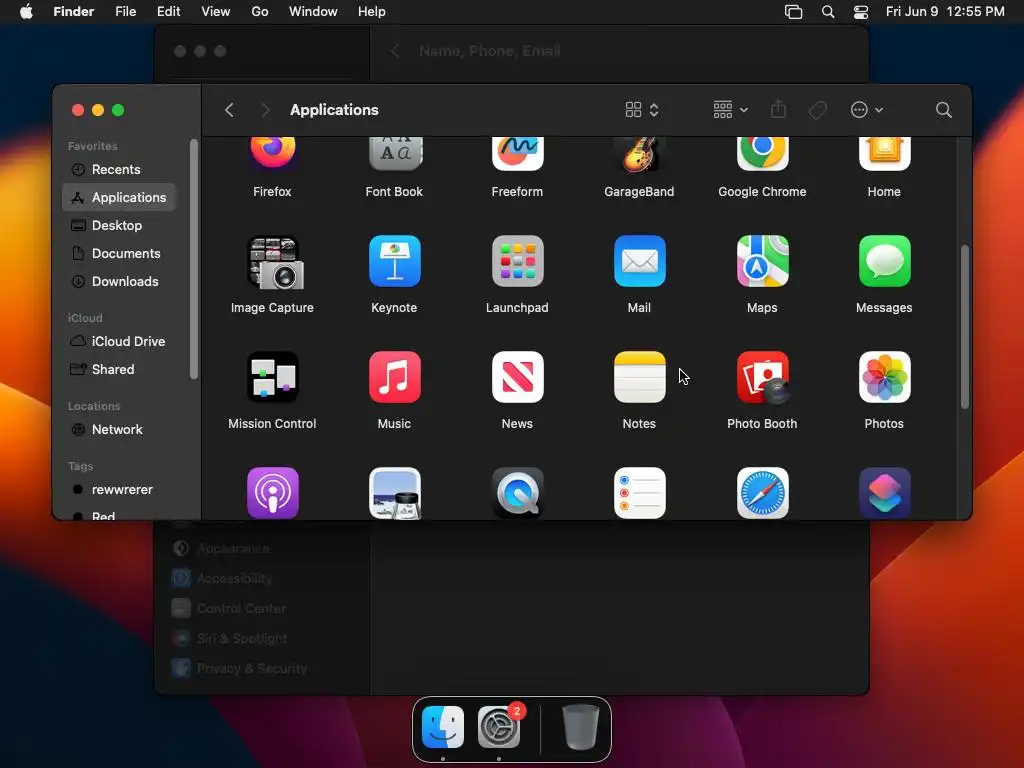Image resolution: width=1024 pixels, height=768 pixels.
Task: Open the File menu
Action: [125, 12]
